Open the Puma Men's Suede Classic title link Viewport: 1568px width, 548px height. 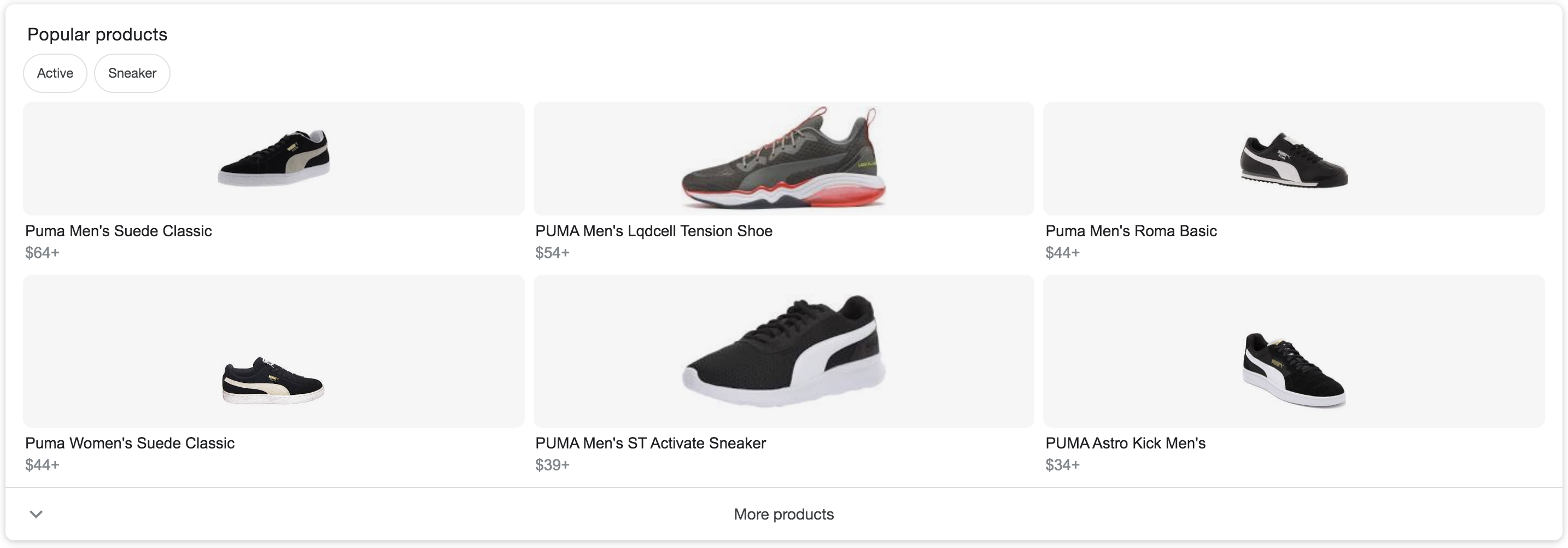(118, 231)
